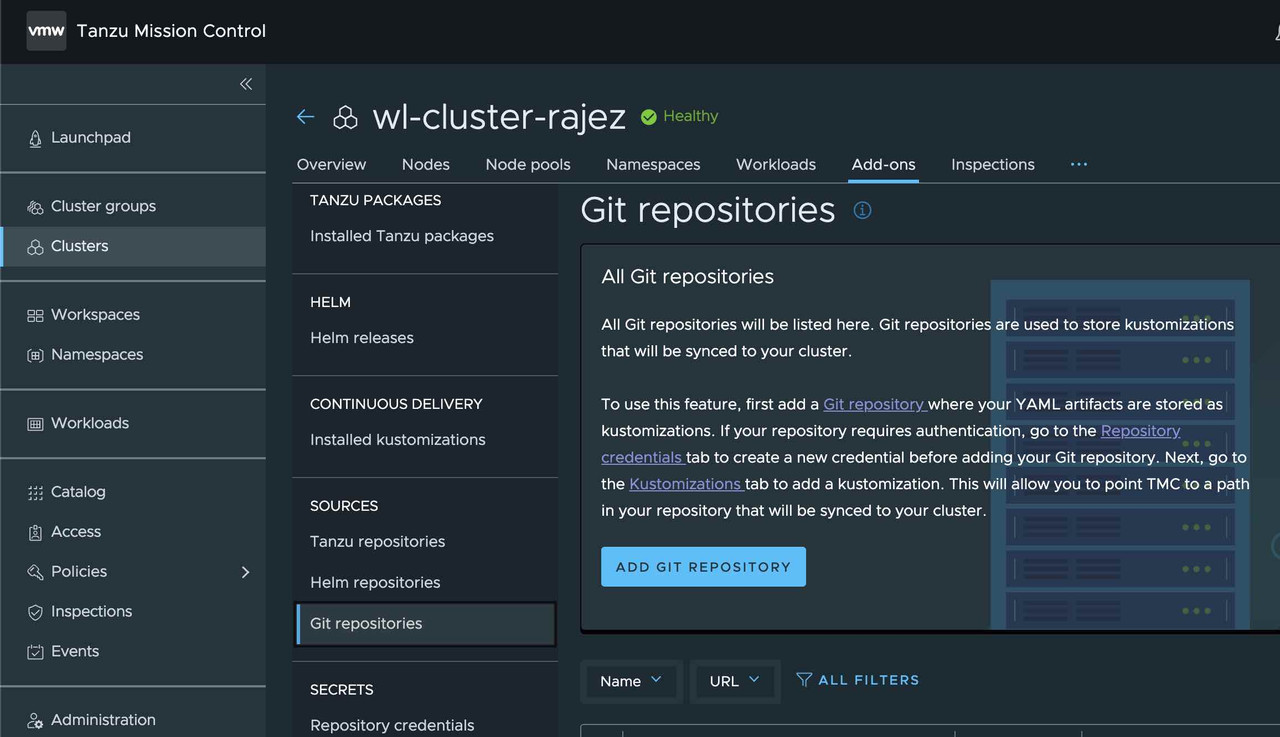The height and width of the screenshot is (737, 1280).
Task: Open Repository credentials under Secrets
Action: click(x=392, y=726)
